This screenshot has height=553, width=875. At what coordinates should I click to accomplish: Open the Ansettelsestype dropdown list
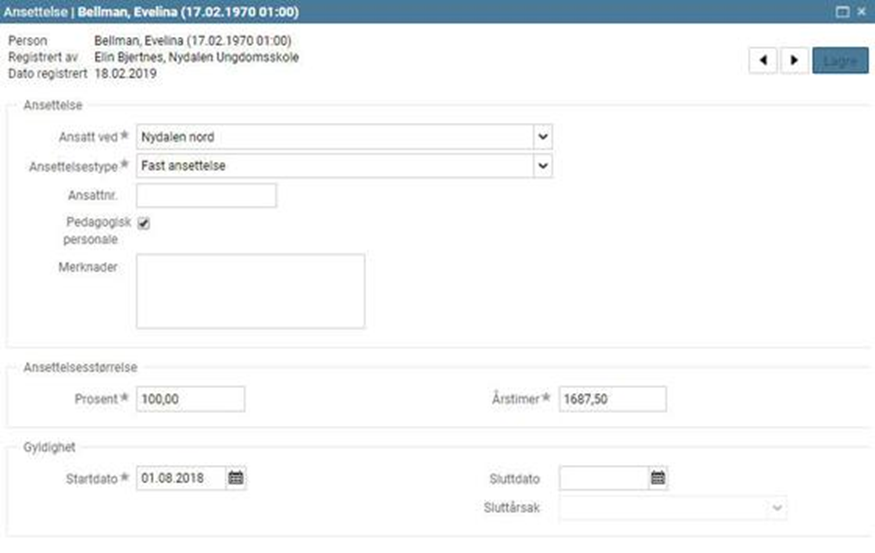pos(542,166)
